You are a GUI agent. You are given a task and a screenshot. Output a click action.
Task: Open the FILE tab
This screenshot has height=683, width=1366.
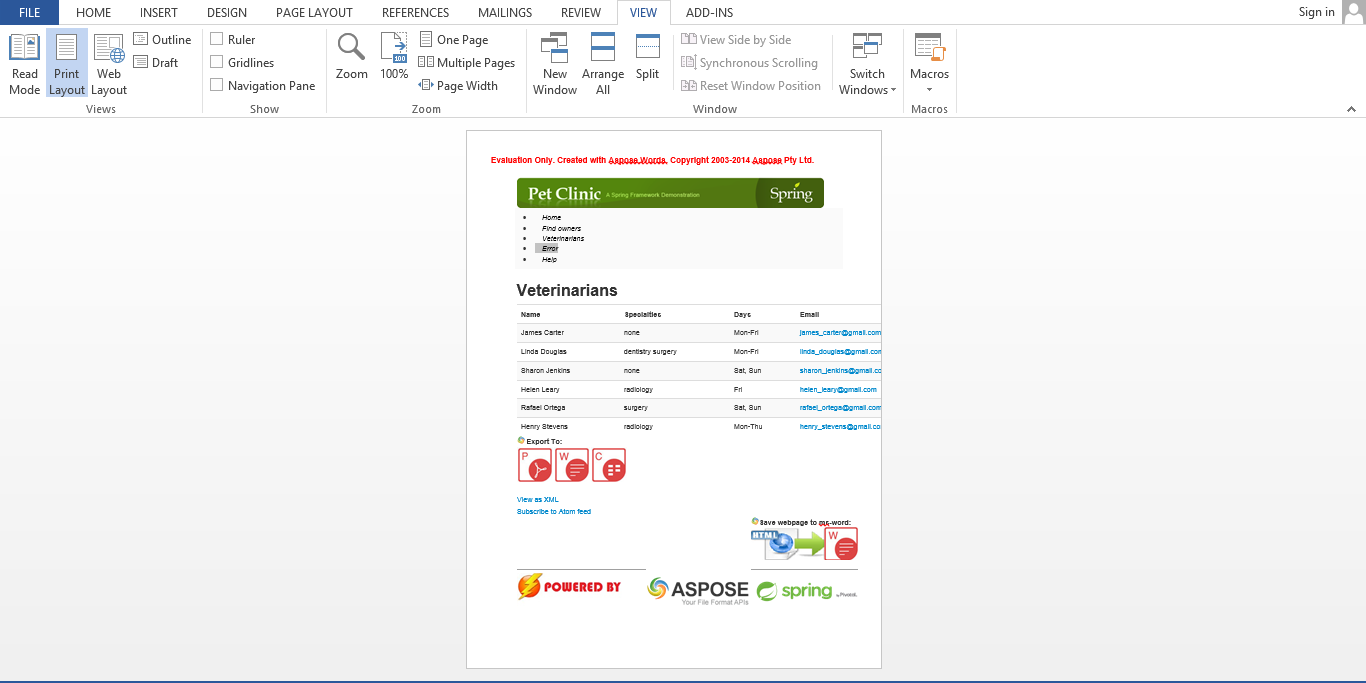pyautogui.click(x=29, y=12)
